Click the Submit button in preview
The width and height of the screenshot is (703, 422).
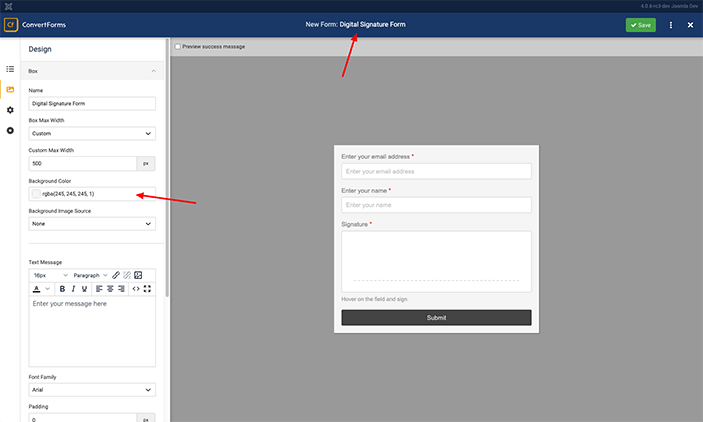(436, 317)
